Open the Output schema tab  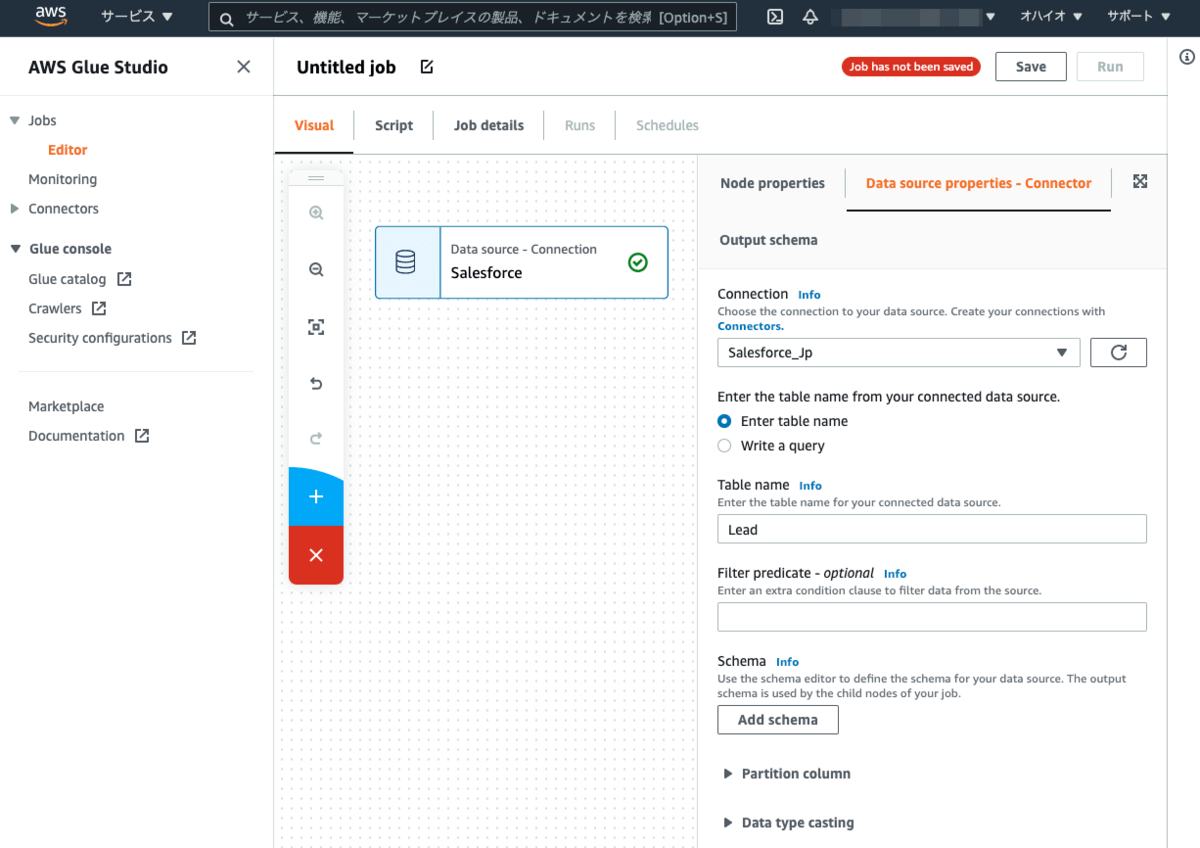[769, 240]
